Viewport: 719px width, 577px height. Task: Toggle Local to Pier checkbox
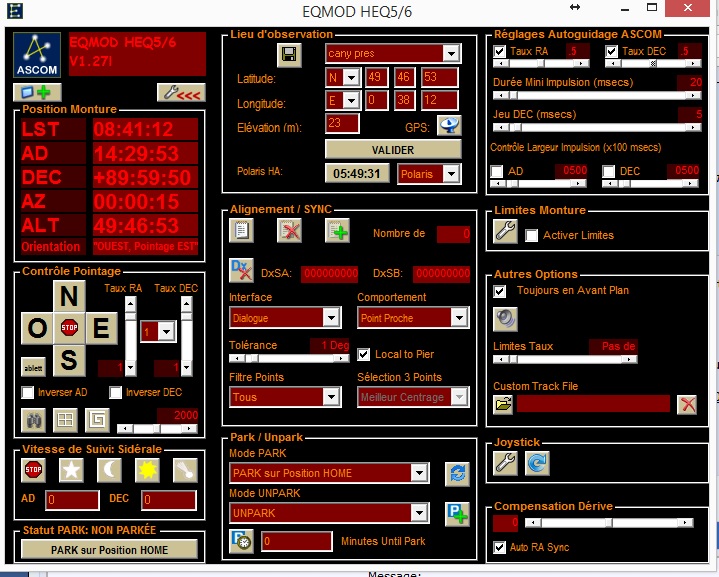point(364,355)
